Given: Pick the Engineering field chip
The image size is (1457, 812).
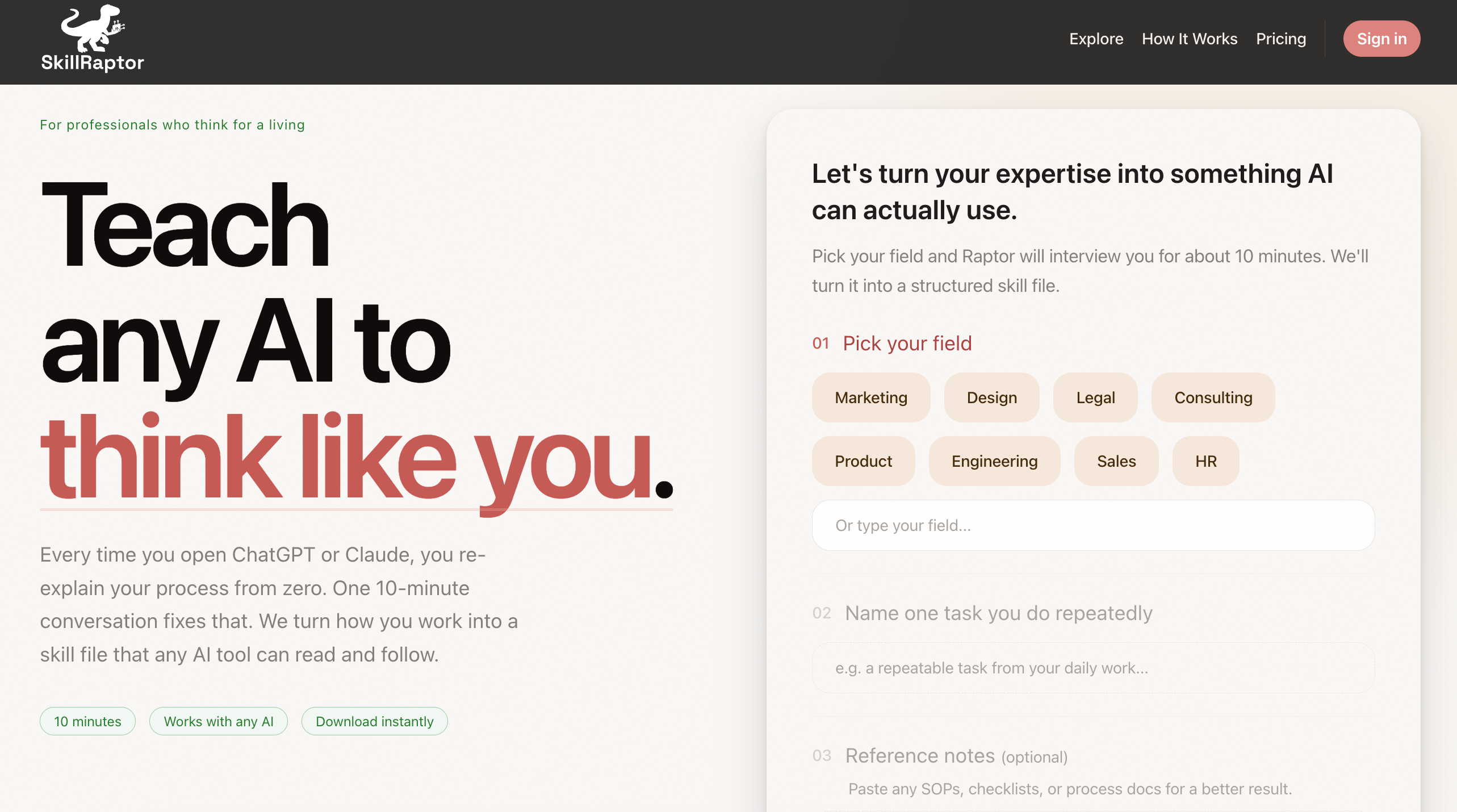Looking at the screenshot, I should click(994, 461).
